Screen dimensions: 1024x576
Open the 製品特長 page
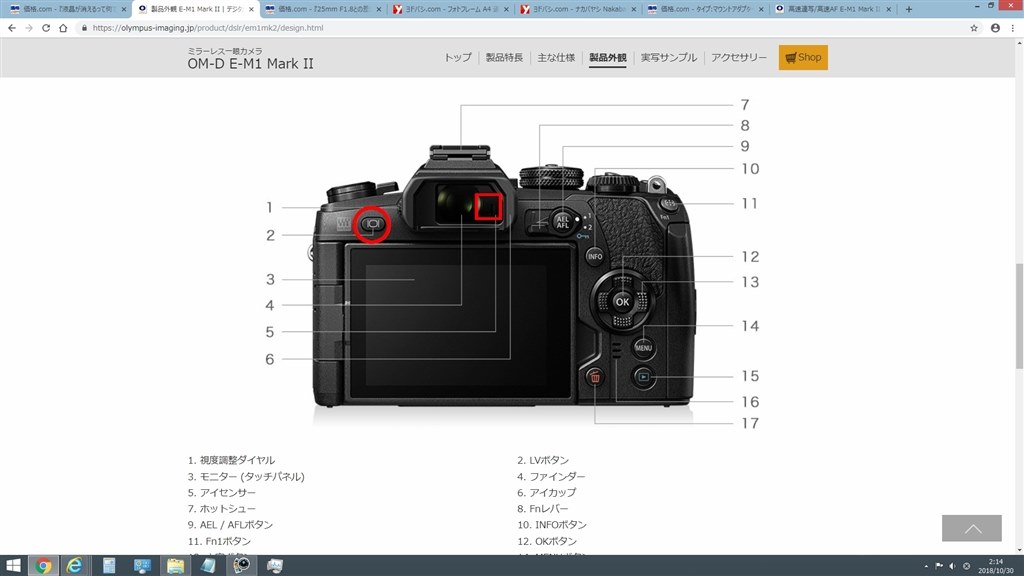click(x=504, y=57)
